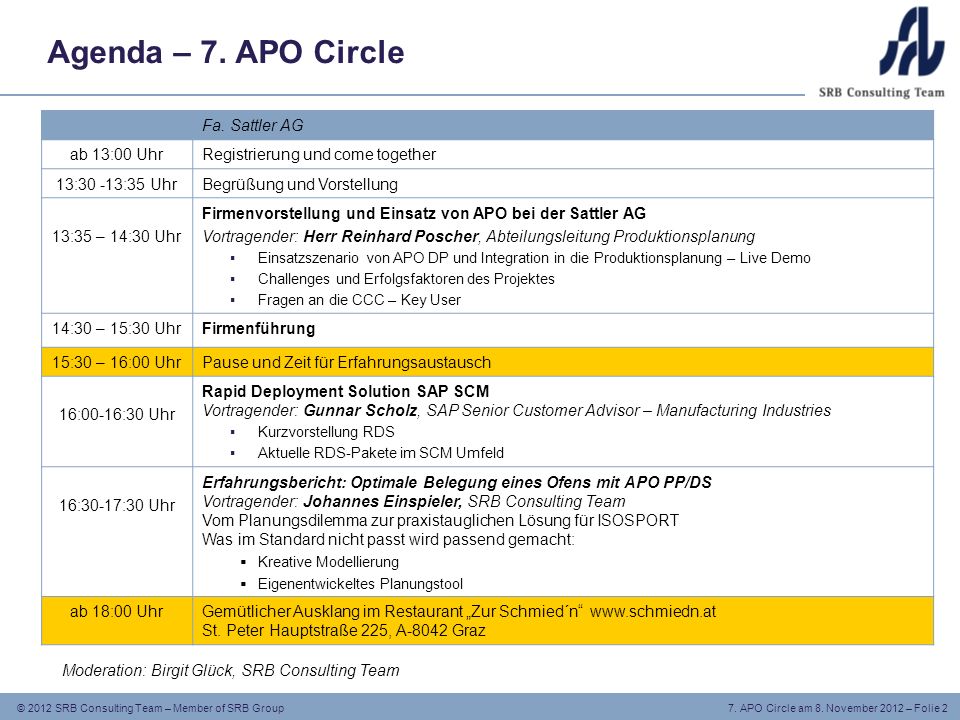Click 'Moderation: Birgit Glück' line
Viewport: 960px width, 720px height.
coord(231,670)
